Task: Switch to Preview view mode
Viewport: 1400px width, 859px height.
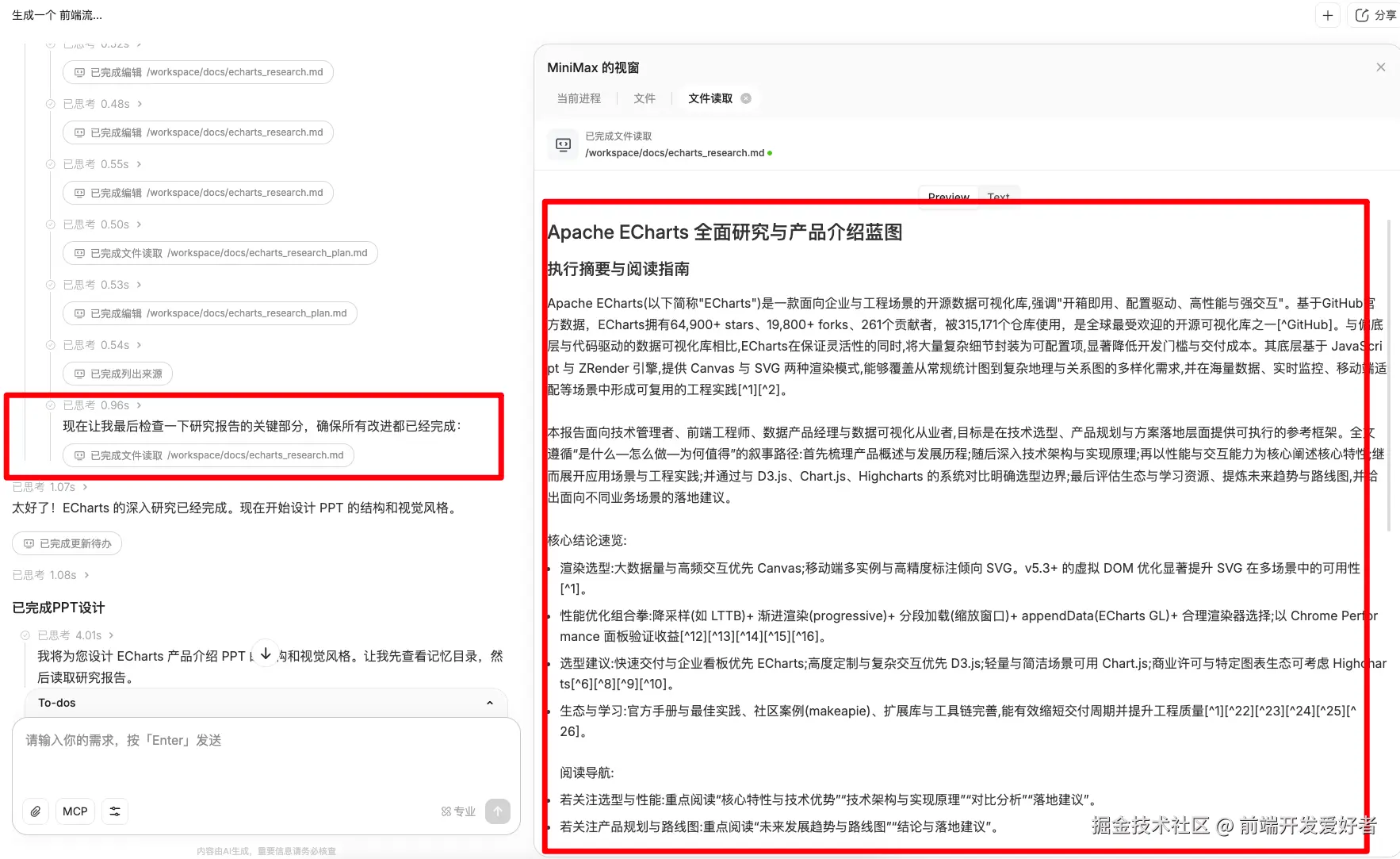Action: (x=948, y=196)
